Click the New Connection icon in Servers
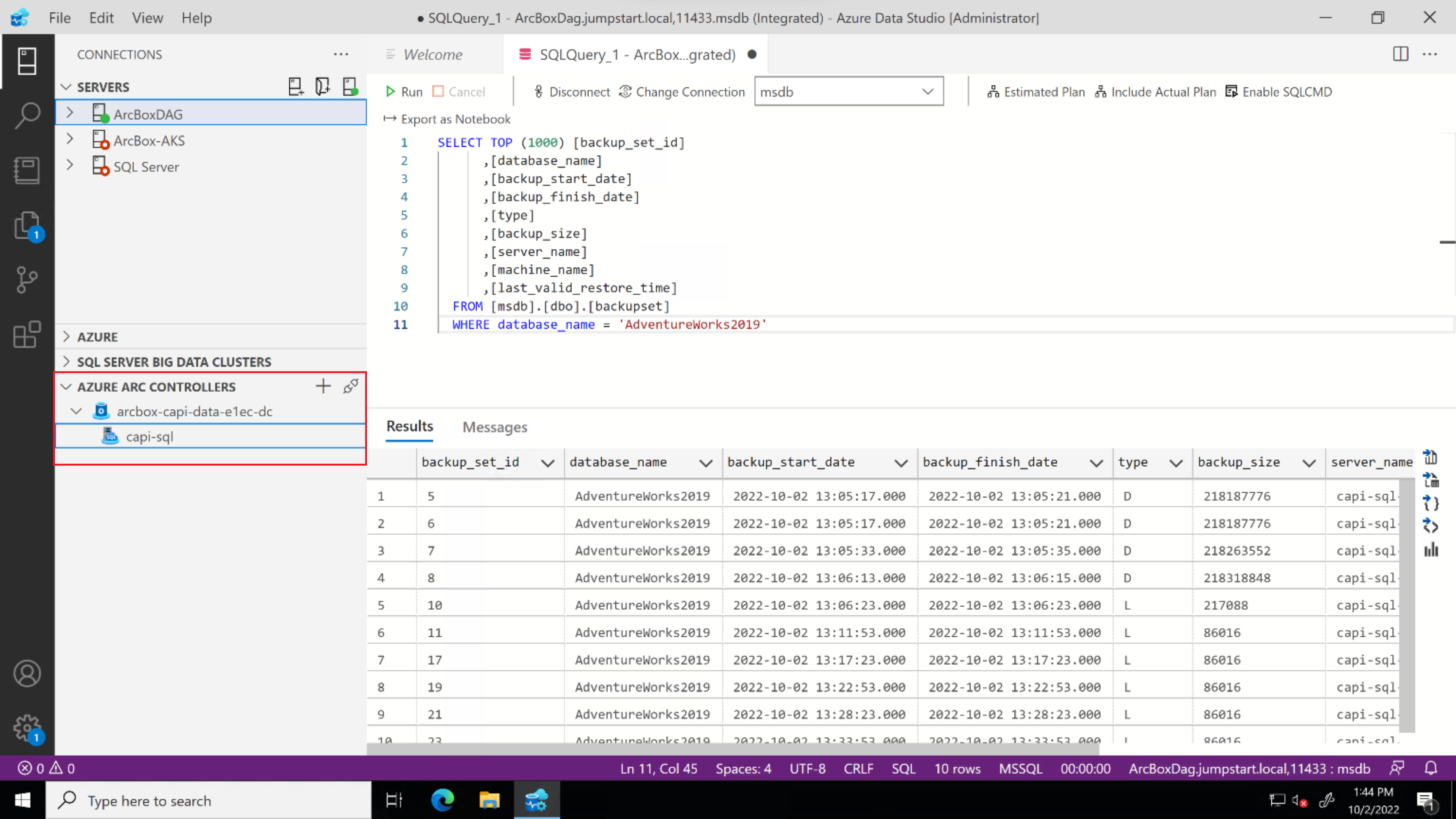Screen dimensions: 1456x819 (x=296, y=86)
